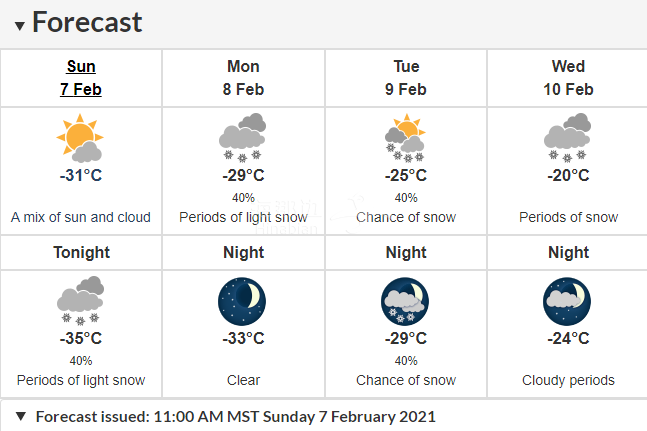Select the Forecast heading title
The image size is (647, 431).
coord(87,22)
